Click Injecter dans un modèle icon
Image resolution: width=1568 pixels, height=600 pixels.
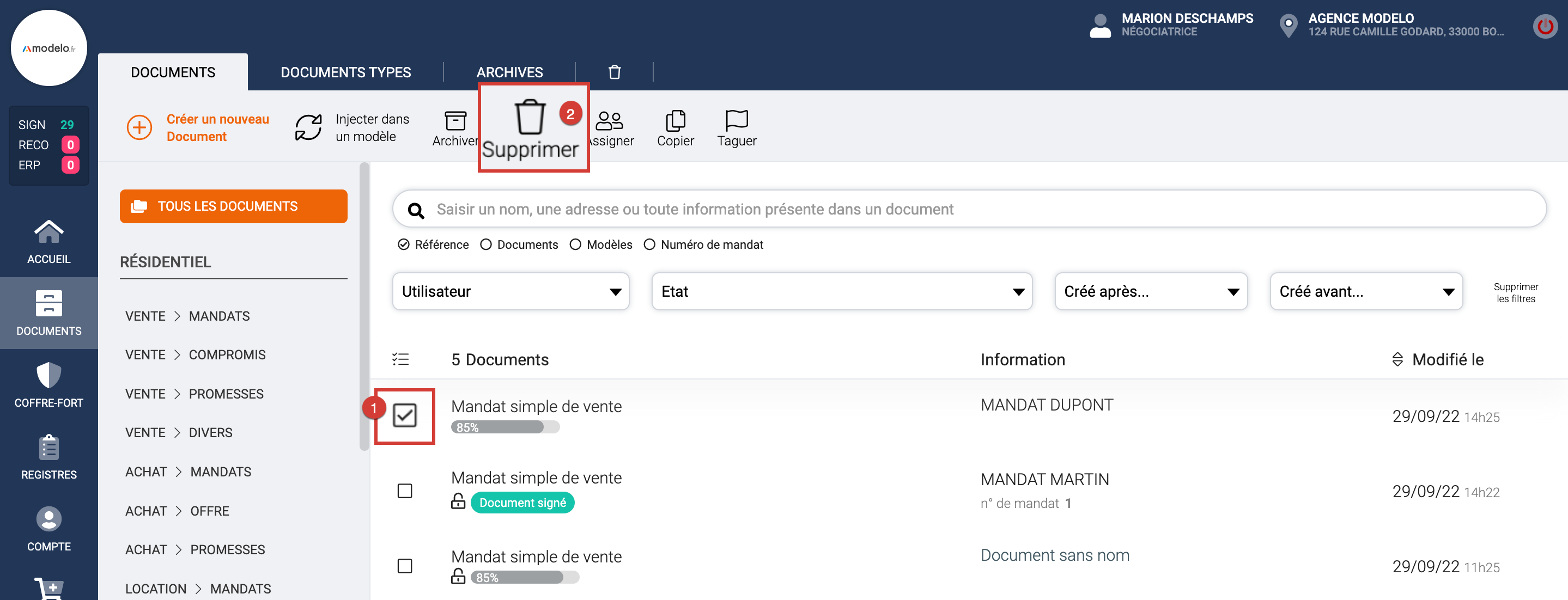tap(308, 127)
